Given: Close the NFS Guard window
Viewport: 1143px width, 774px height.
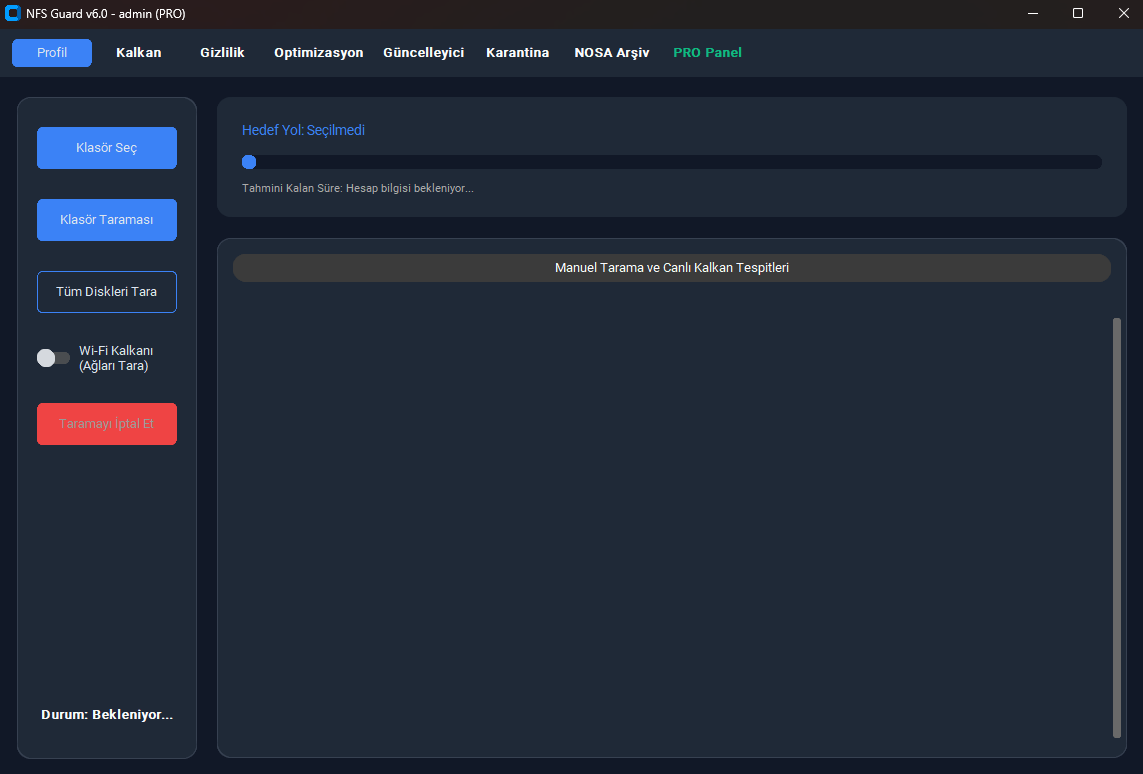Looking at the screenshot, I should pos(1123,13).
